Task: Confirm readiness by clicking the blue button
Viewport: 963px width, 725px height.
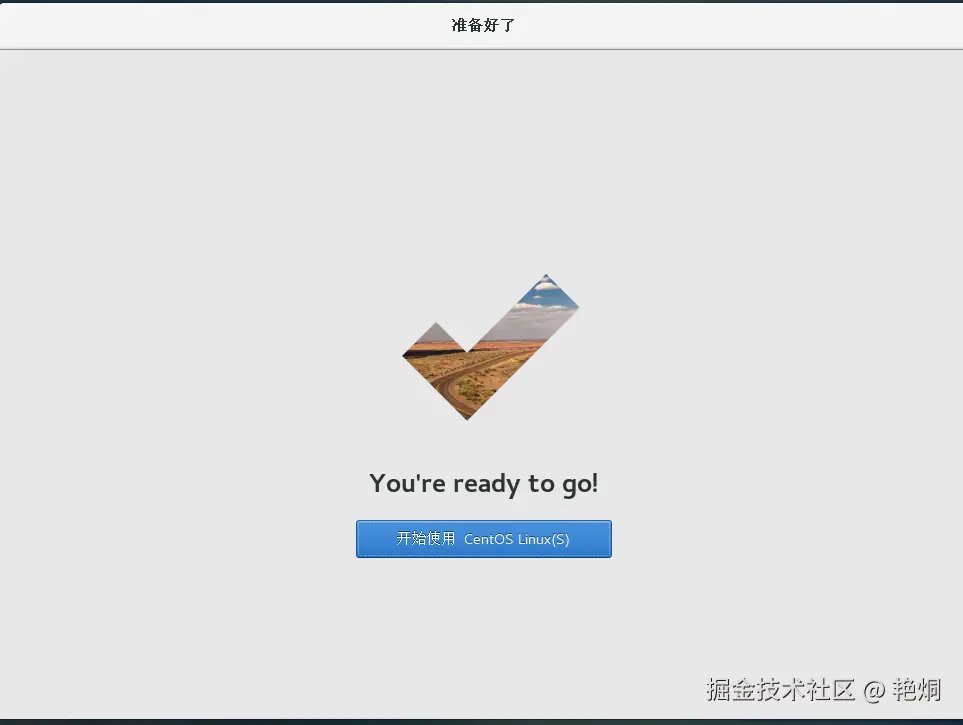Action: click(483, 538)
